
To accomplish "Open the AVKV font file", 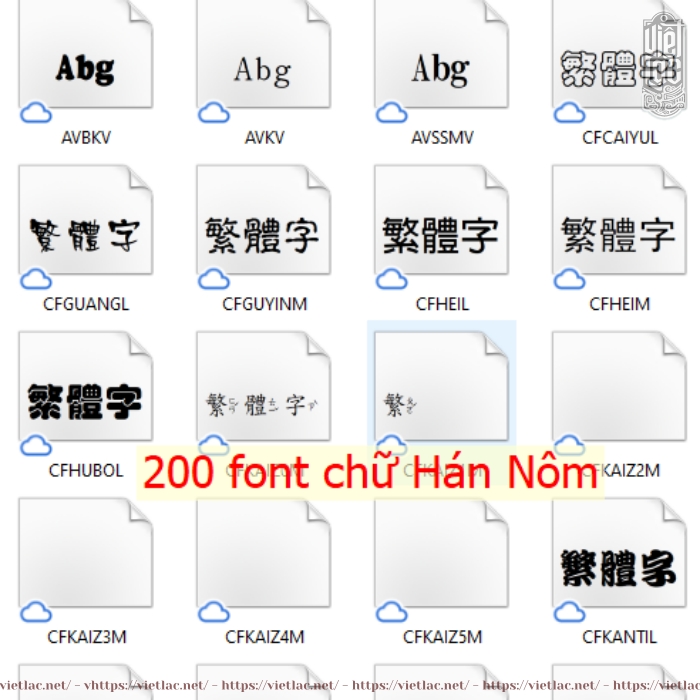I will click(x=263, y=60).
